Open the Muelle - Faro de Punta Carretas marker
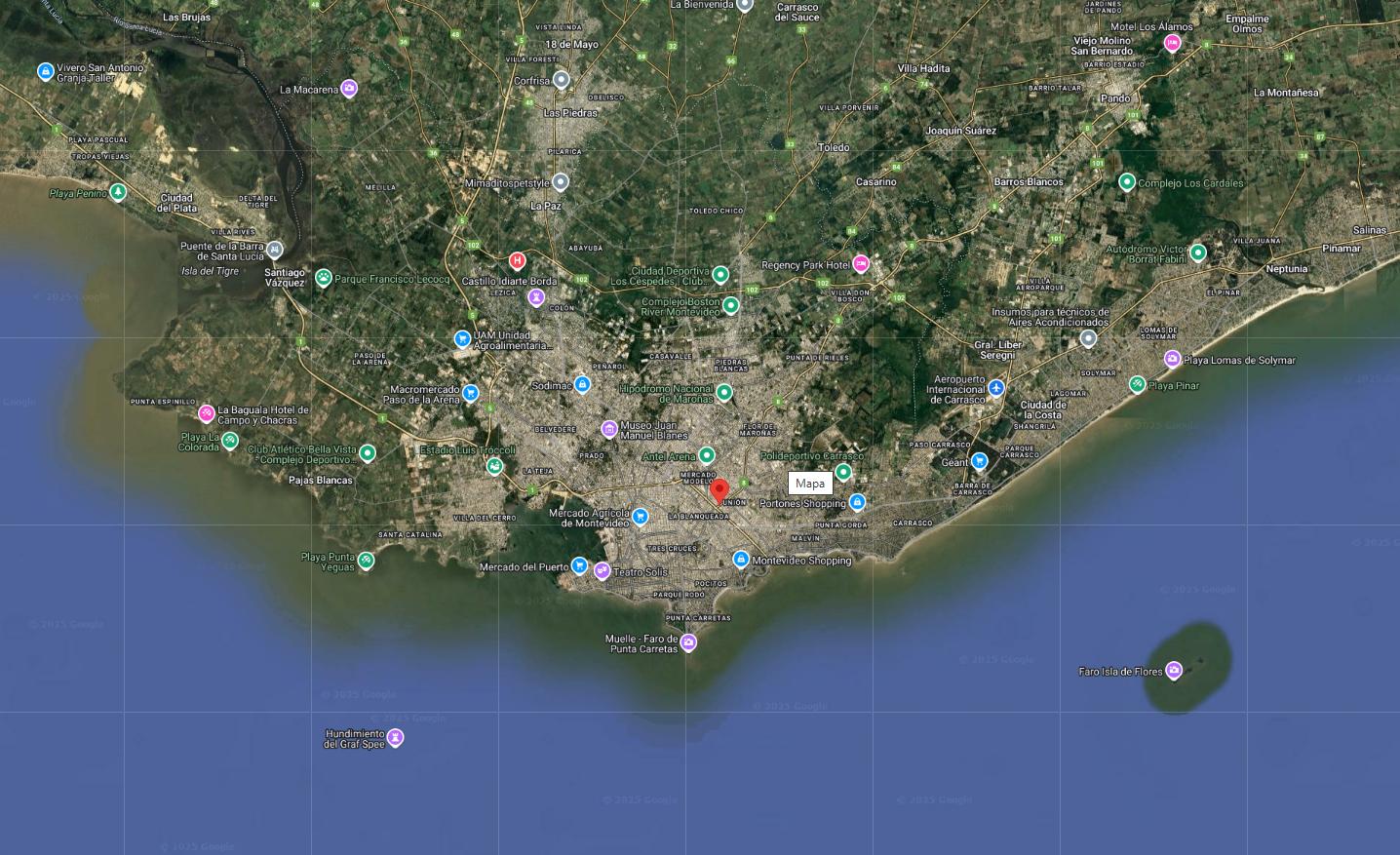The height and width of the screenshot is (855, 1400). pos(688,642)
